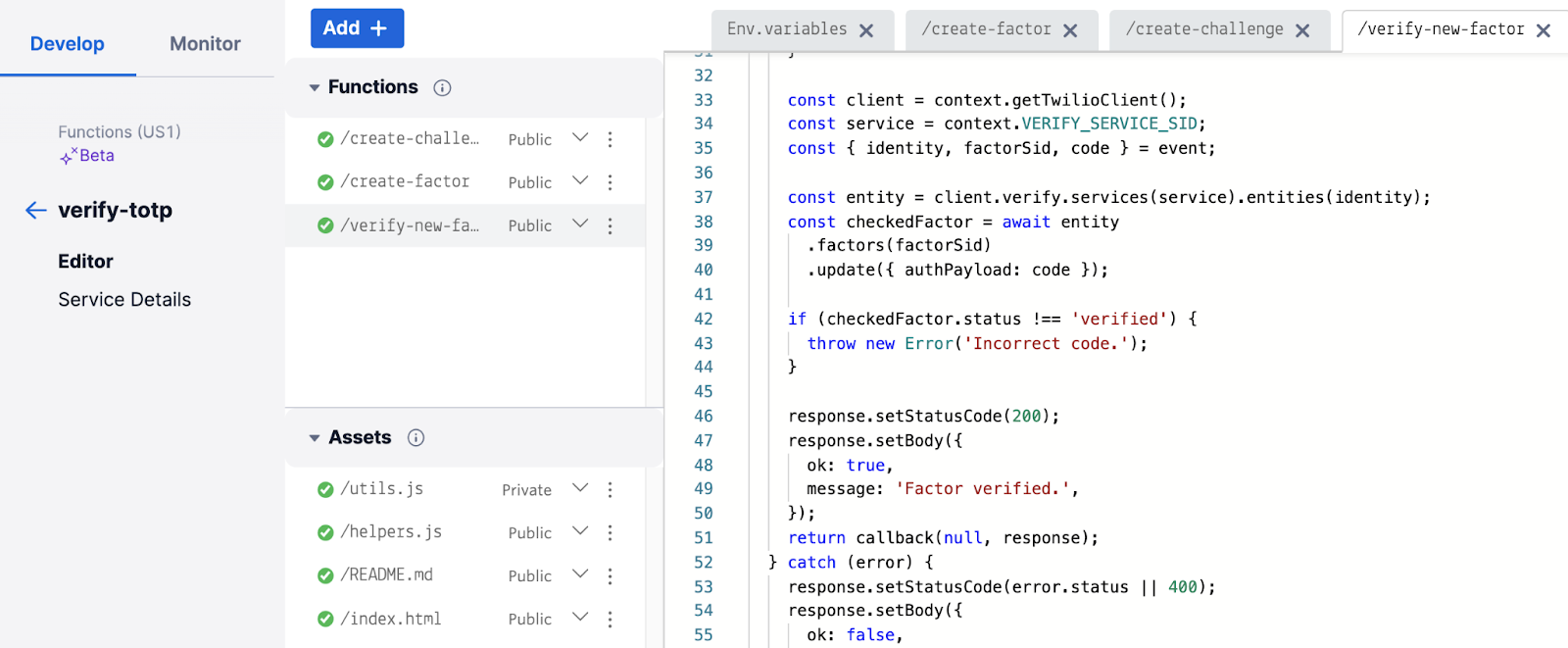Click the Private label for /utils.js
The image size is (1568, 648).
click(526, 490)
